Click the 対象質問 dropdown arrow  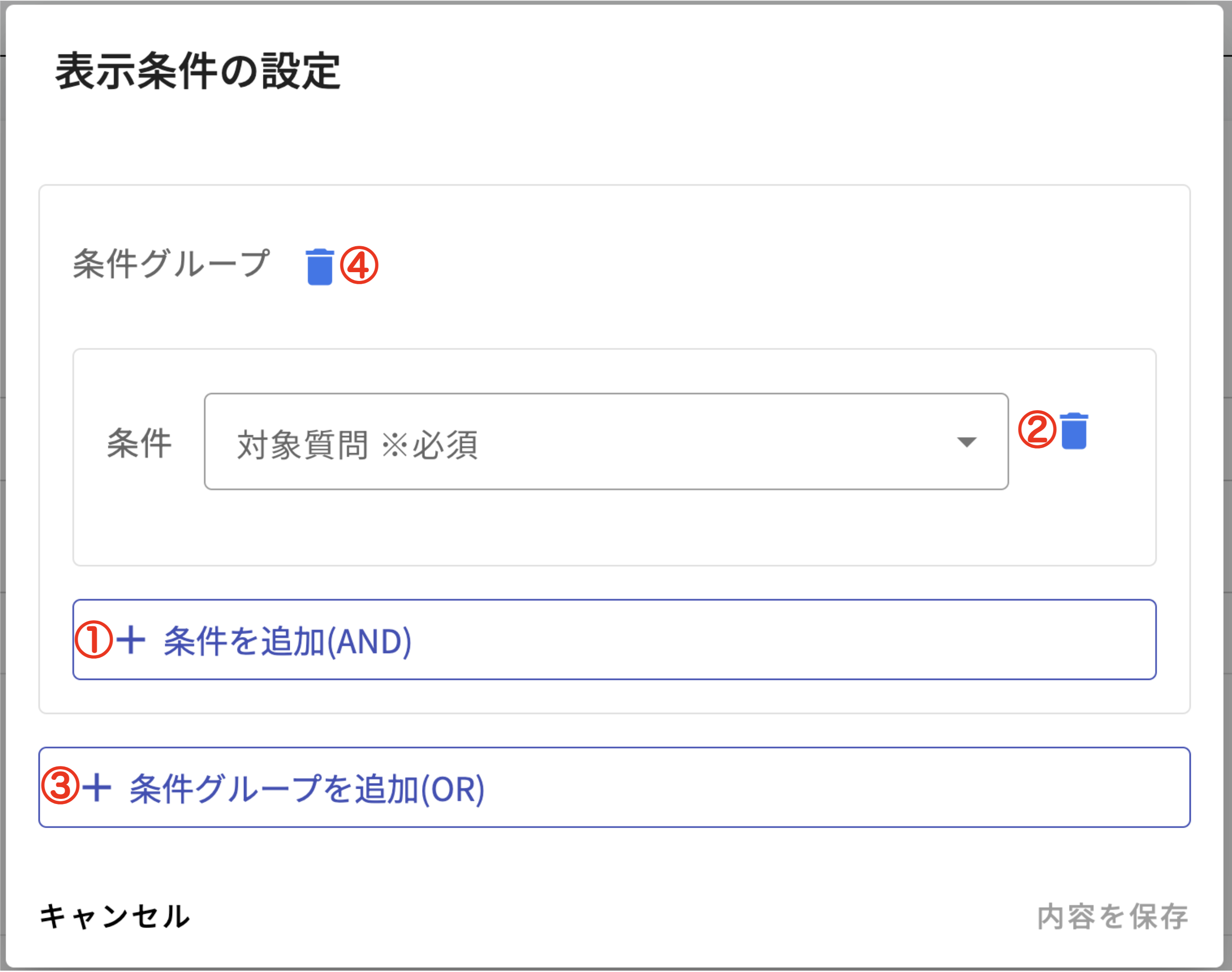pyautogui.click(x=967, y=442)
